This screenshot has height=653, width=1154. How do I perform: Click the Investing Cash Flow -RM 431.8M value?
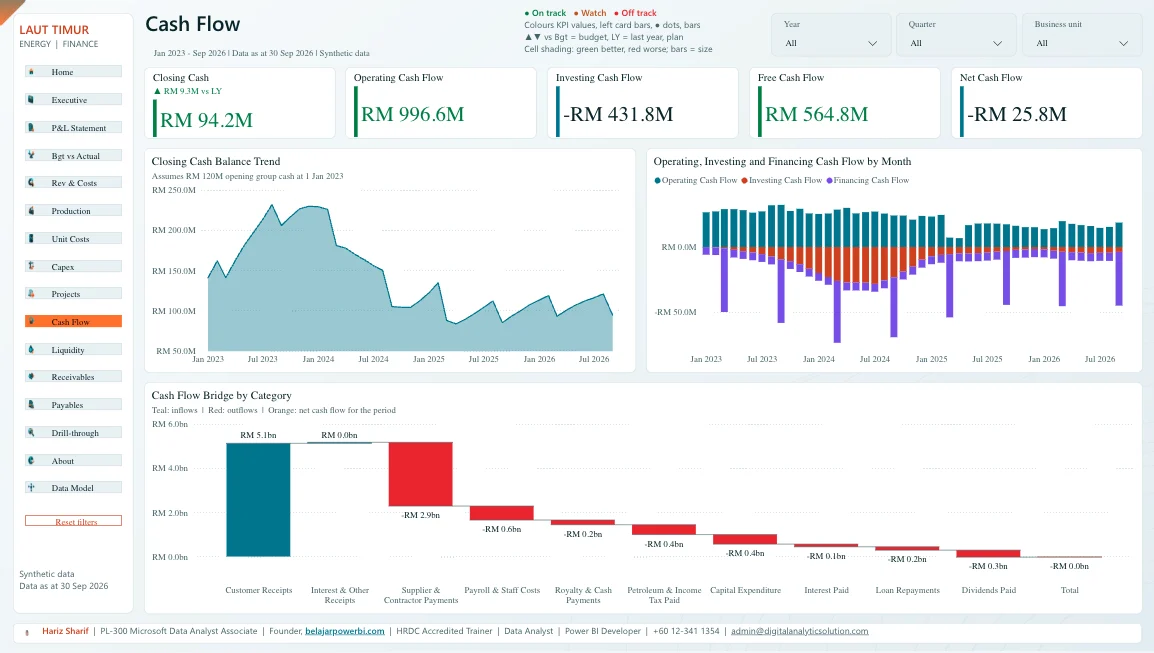pos(618,114)
